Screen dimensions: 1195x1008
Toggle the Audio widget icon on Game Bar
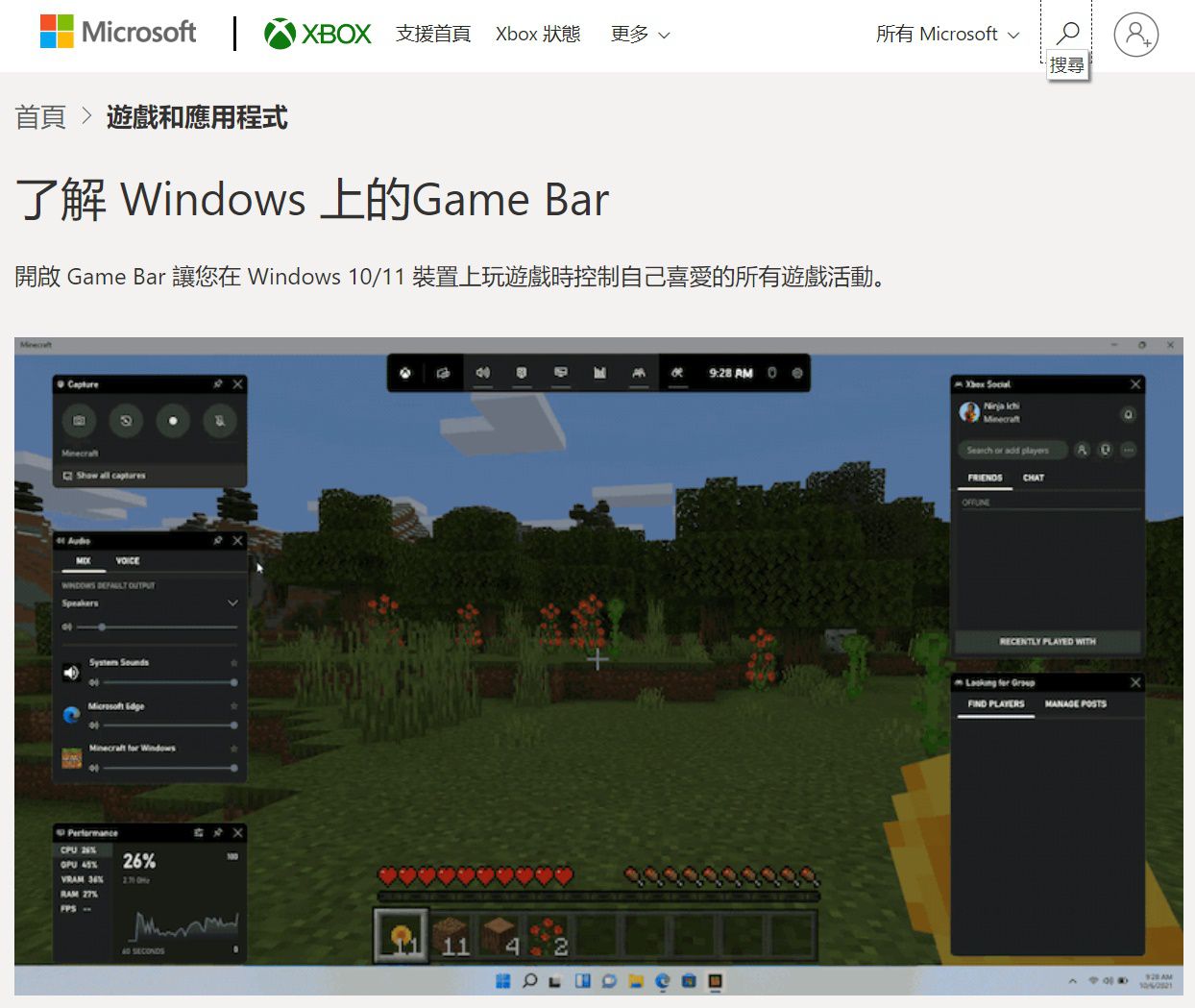(x=483, y=373)
